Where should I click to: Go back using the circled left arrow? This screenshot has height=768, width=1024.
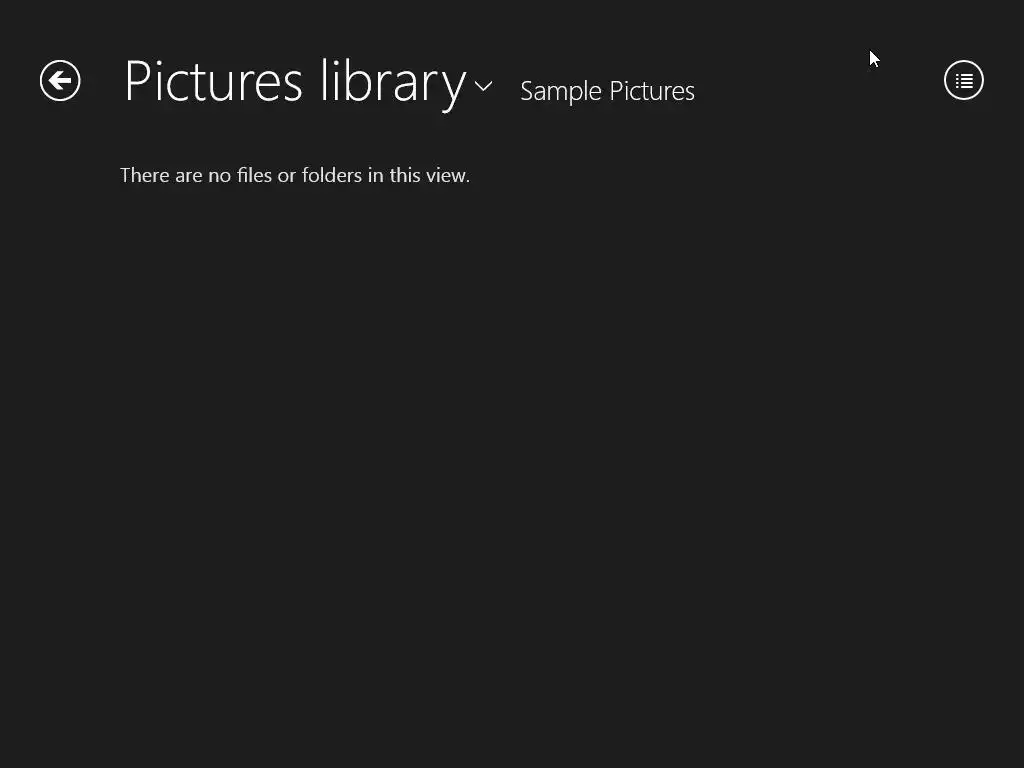[60, 81]
